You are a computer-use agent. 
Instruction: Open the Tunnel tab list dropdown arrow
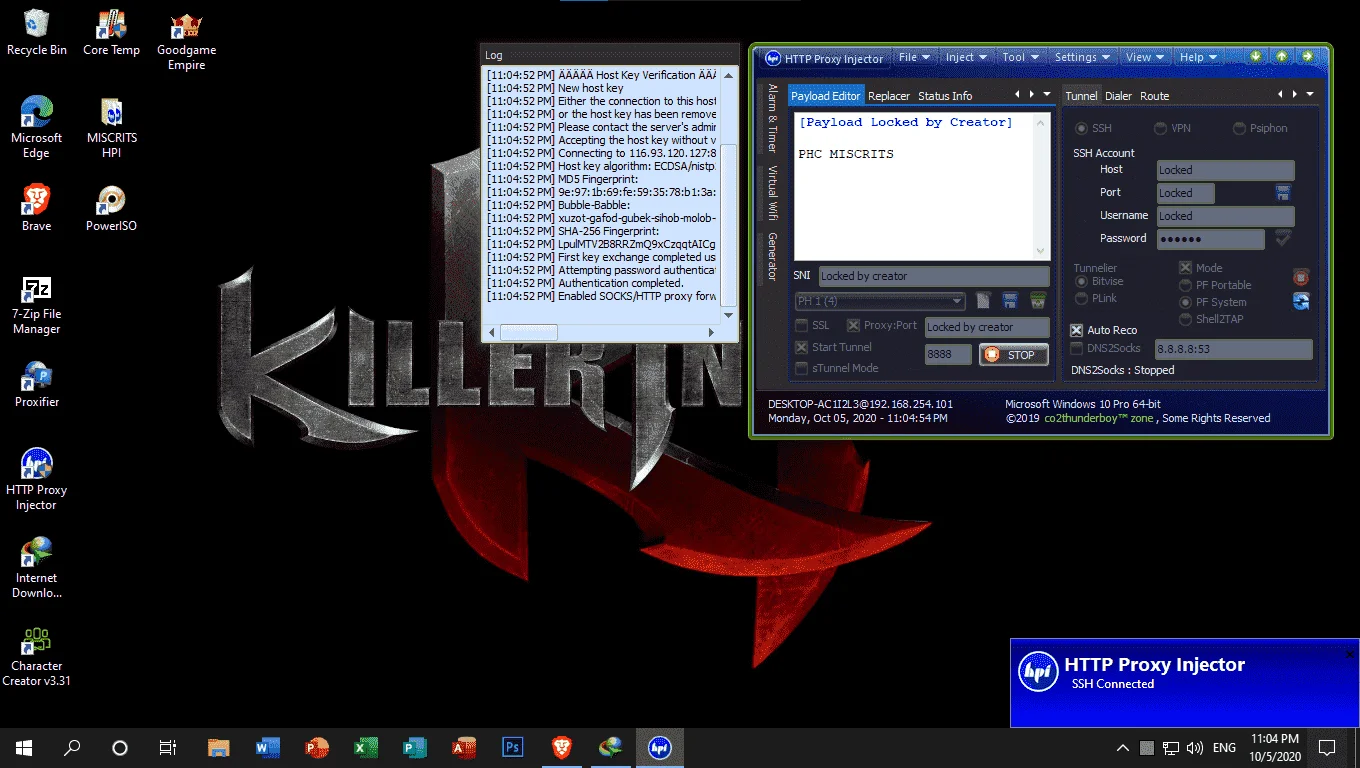(x=1310, y=94)
